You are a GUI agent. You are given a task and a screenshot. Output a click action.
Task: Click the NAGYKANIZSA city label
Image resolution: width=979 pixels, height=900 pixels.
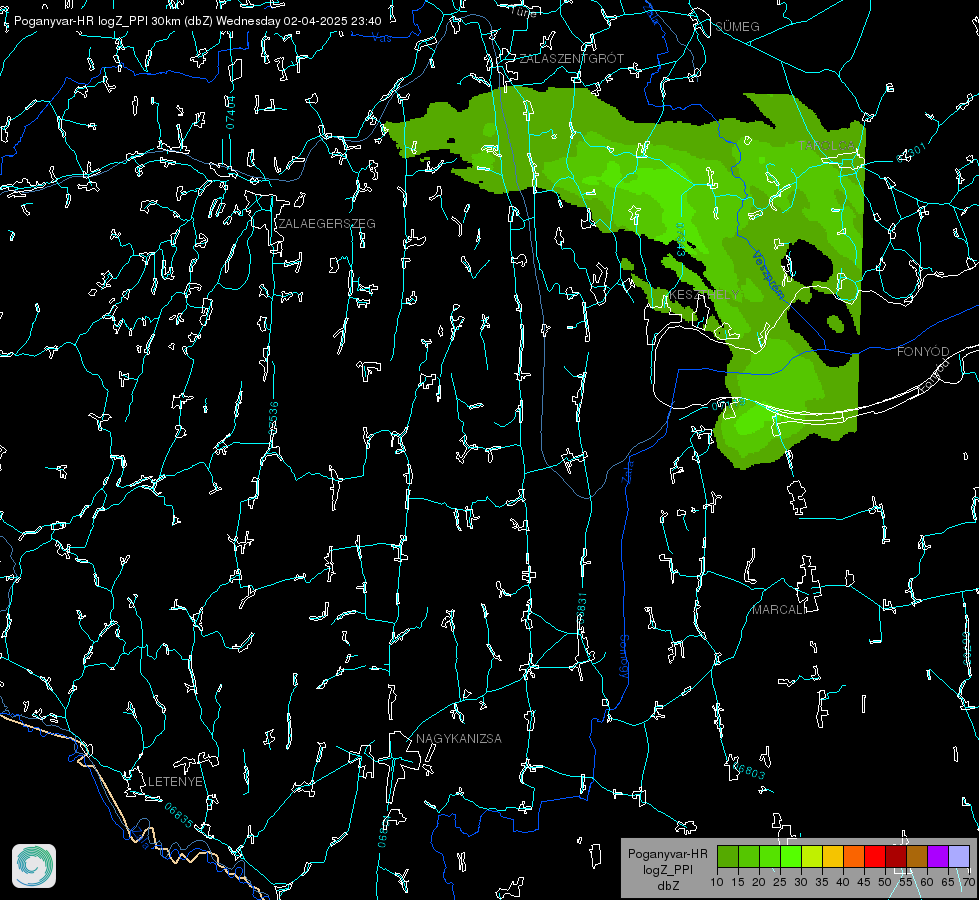[x=459, y=738]
